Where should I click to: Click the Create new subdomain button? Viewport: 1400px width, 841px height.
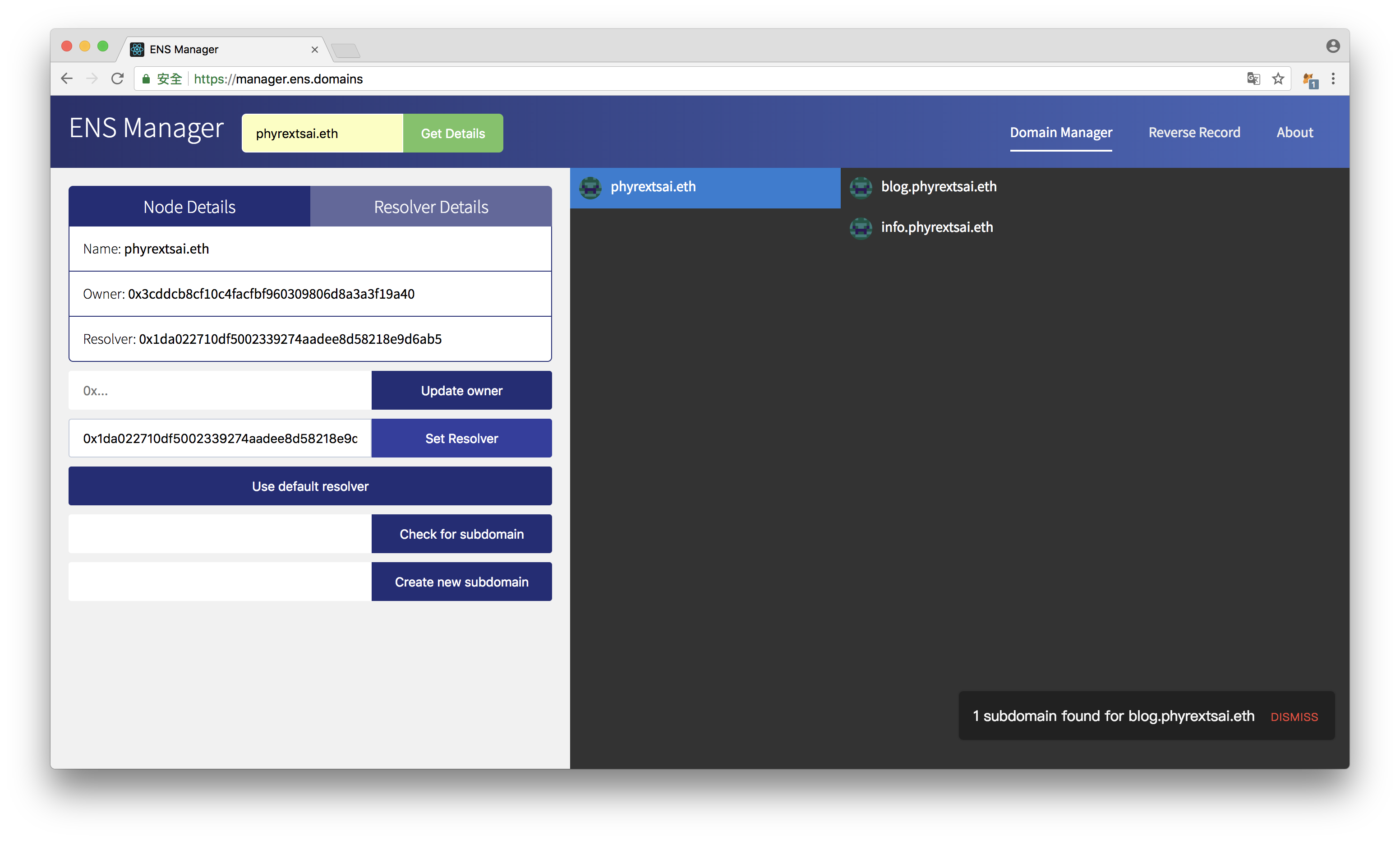coord(461,582)
